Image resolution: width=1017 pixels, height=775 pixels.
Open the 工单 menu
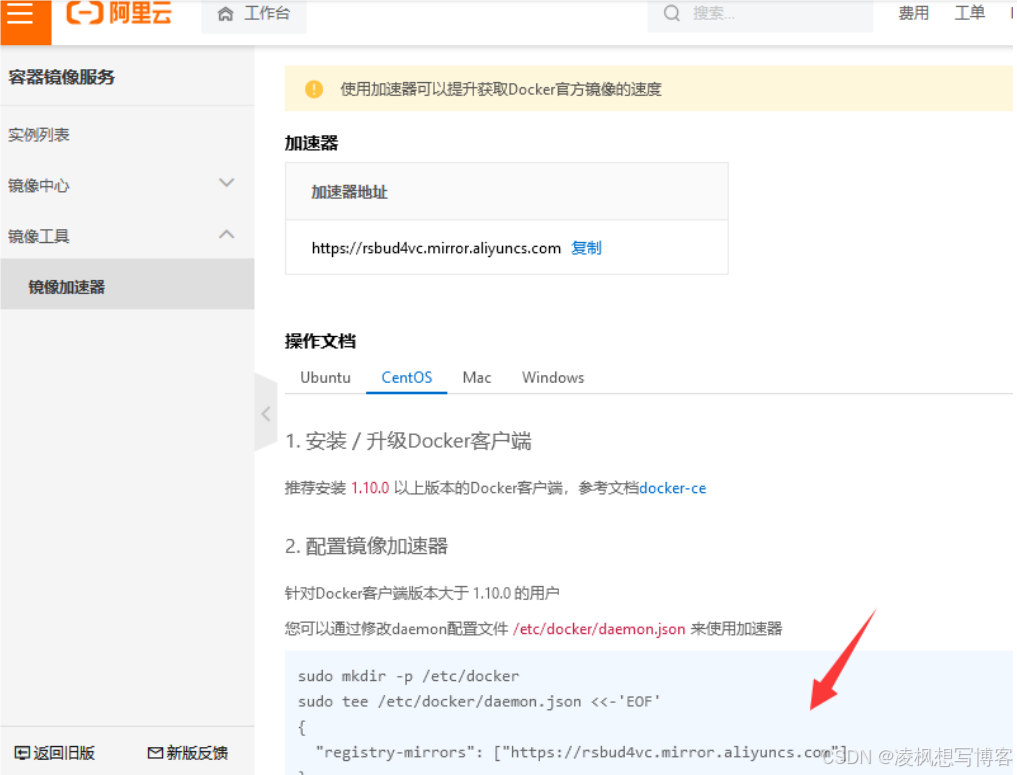pyautogui.click(x=970, y=13)
